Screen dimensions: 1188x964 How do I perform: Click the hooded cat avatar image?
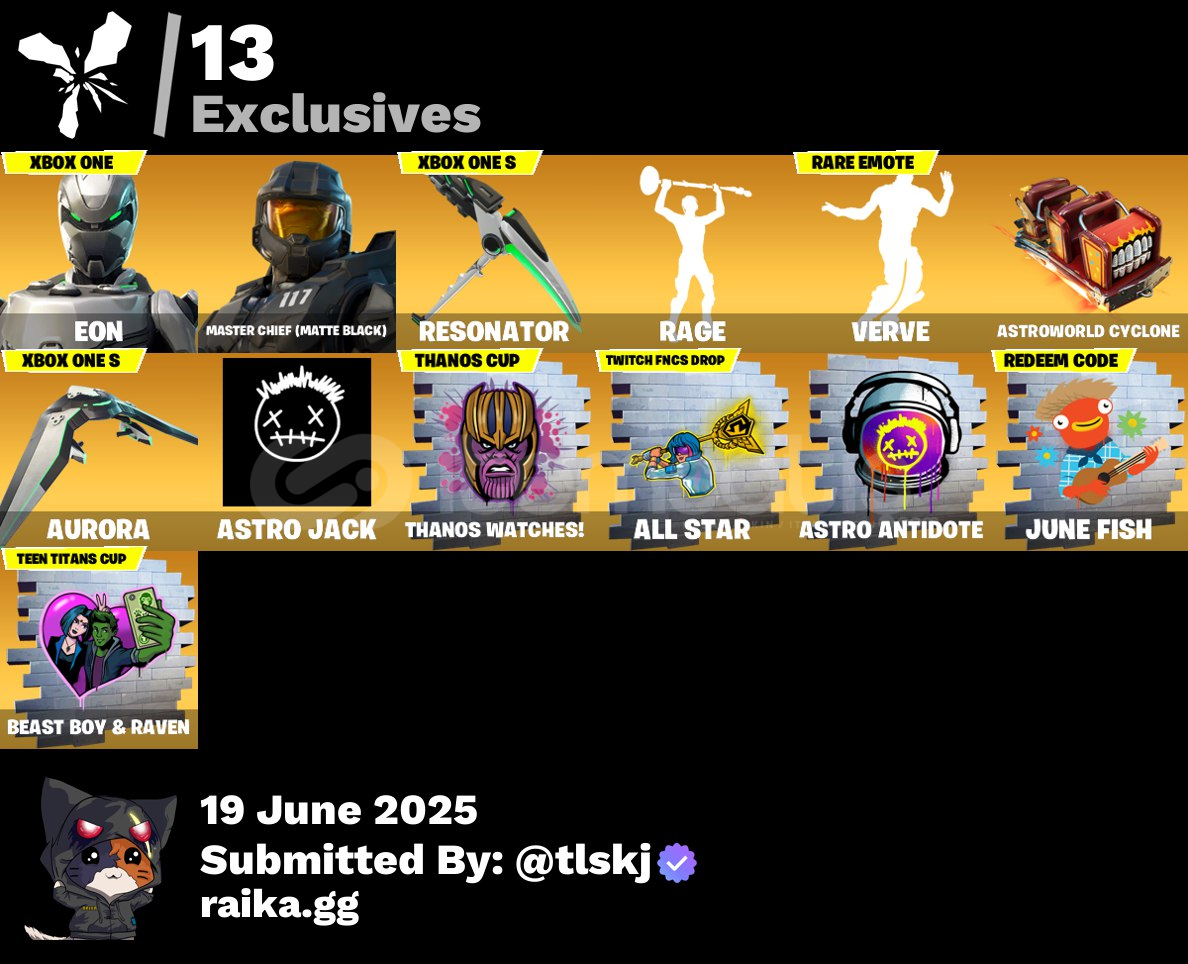coord(100,858)
